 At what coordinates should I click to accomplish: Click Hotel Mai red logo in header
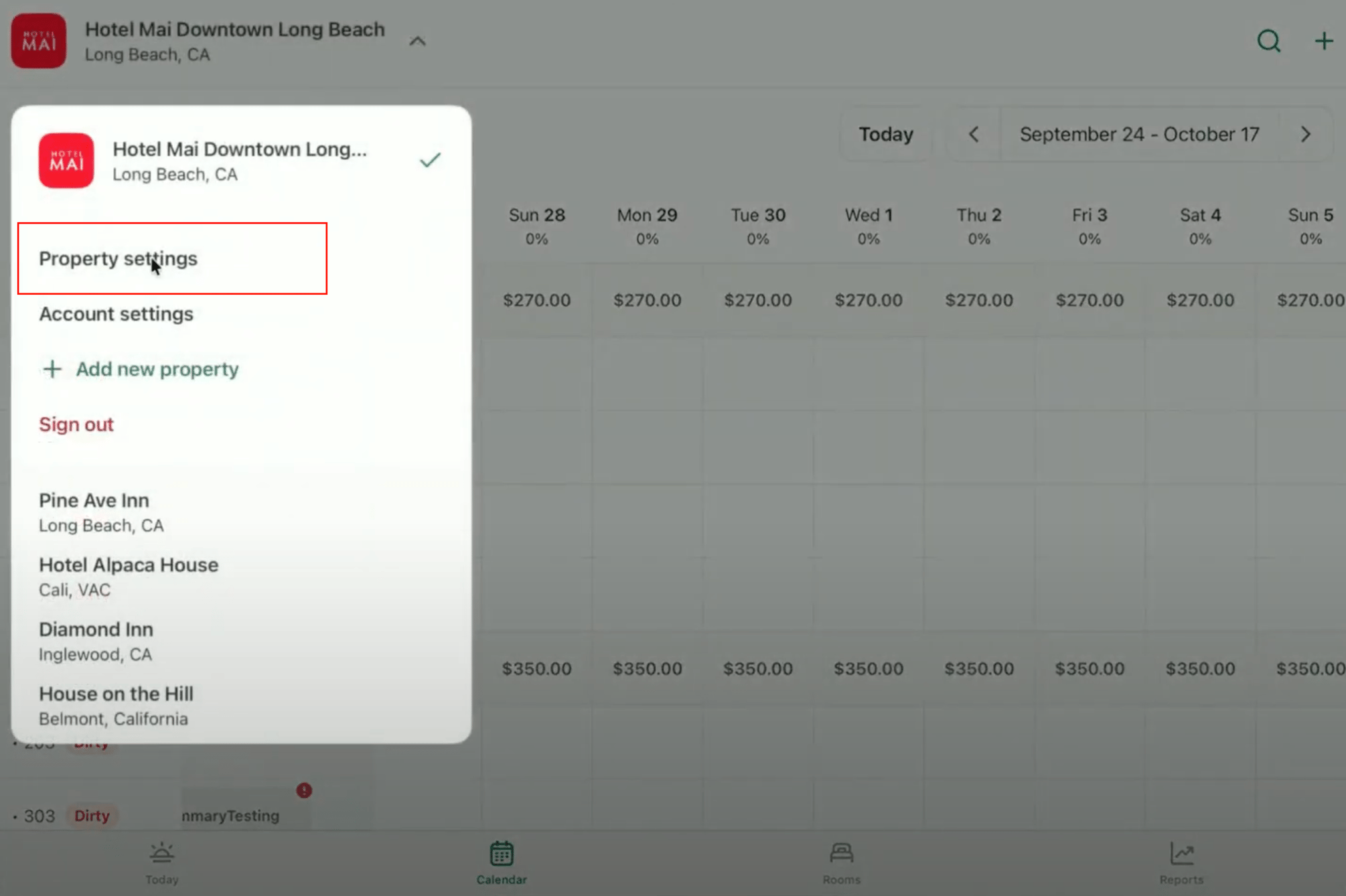pos(39,42)
